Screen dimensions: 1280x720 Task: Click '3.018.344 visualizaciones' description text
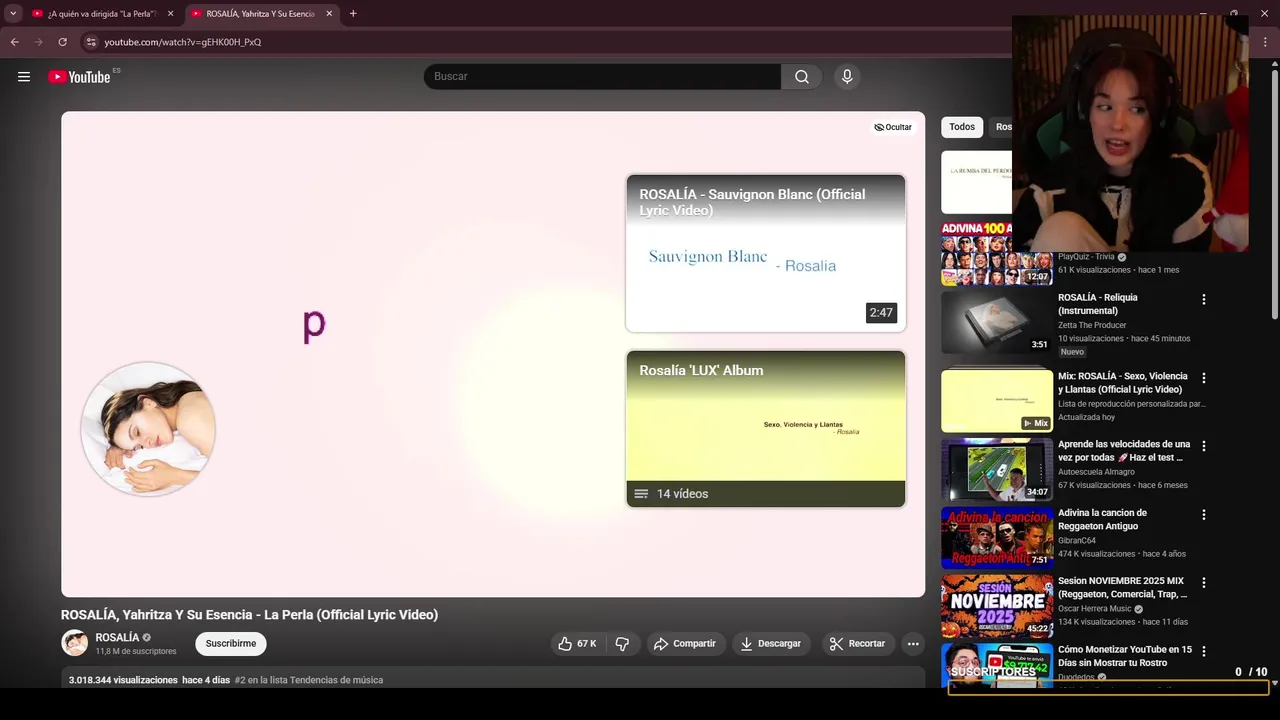click(123, 680)
